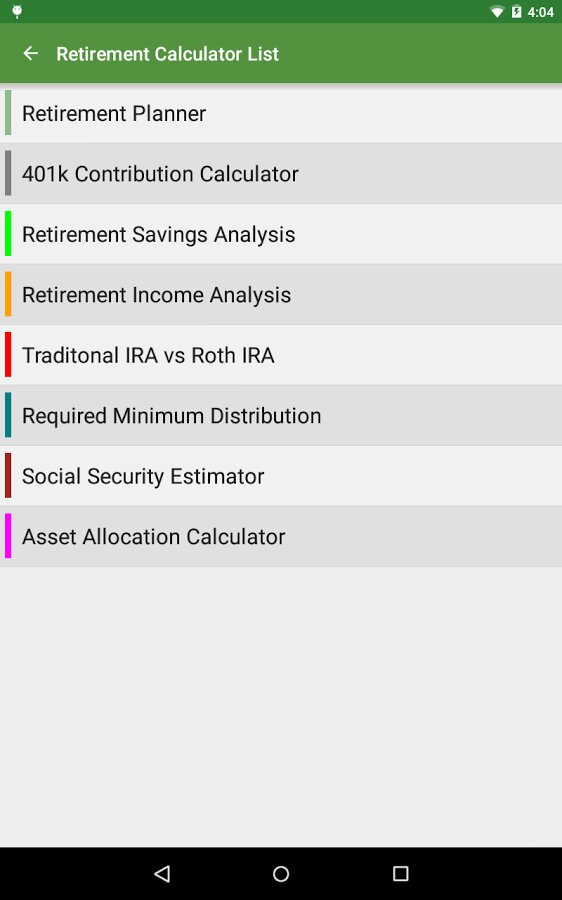
Task: Open Social Security Estimator
Action: 281,476
